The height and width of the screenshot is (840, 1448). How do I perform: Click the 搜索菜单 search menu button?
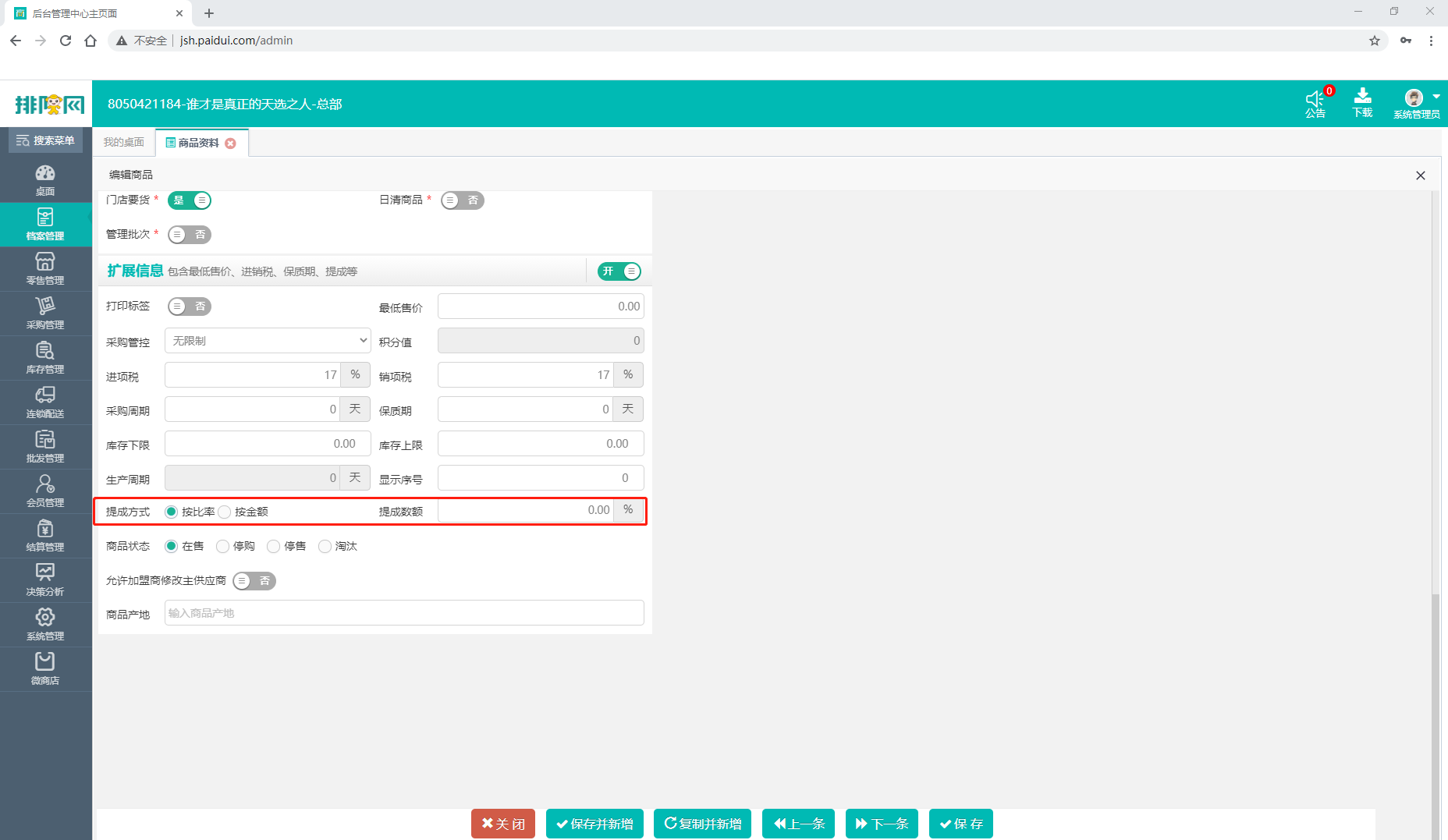(x=45, y=140)
